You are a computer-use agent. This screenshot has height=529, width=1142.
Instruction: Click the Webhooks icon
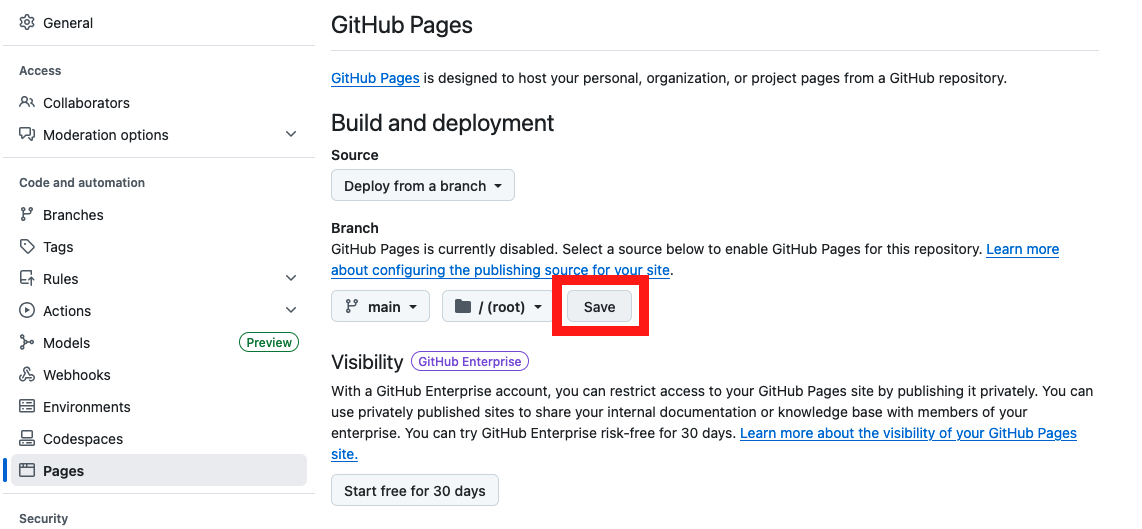pyautogui.click(x=27, y=375)
